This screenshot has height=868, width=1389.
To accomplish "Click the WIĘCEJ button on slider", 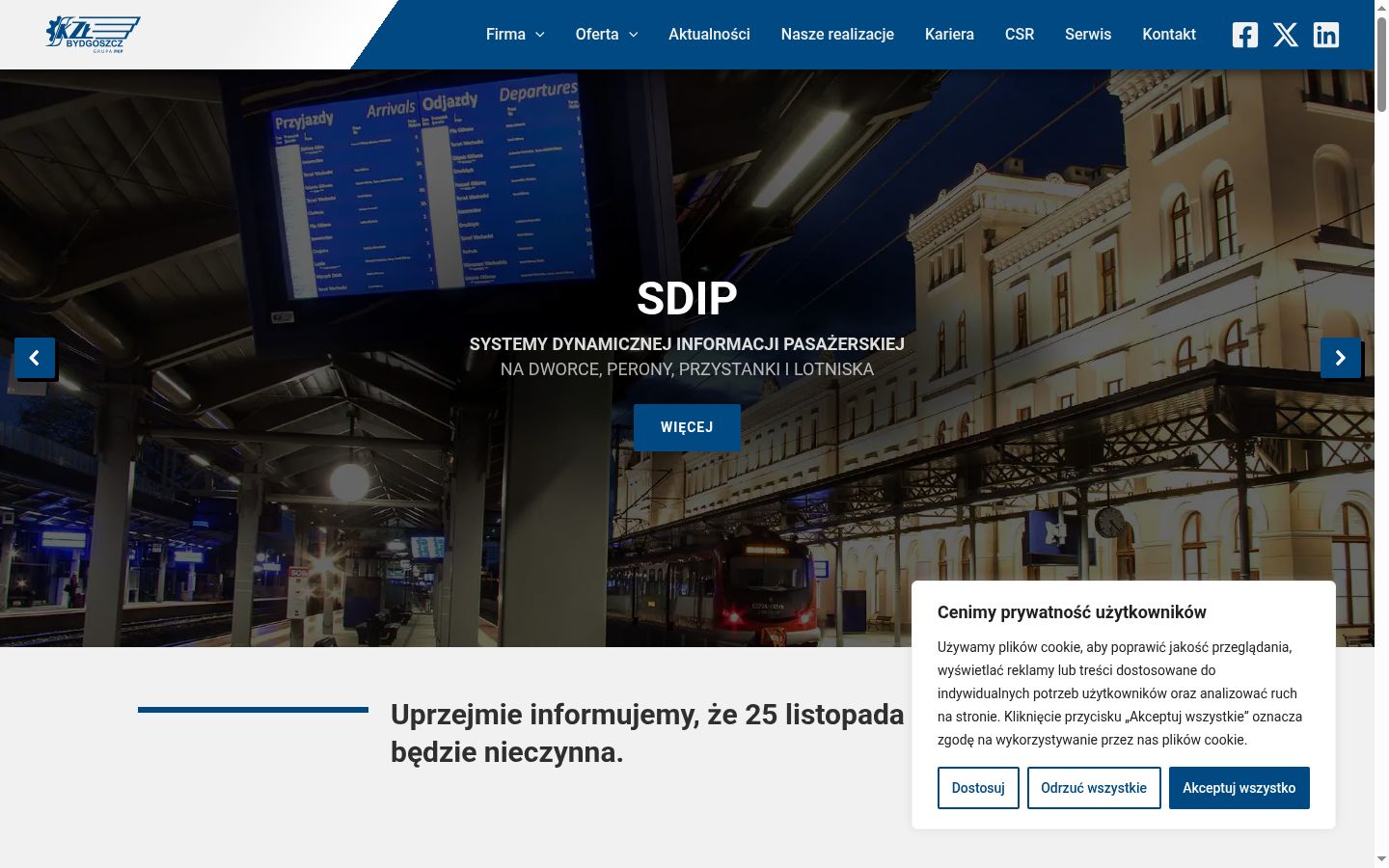I will tap(687, 427).
